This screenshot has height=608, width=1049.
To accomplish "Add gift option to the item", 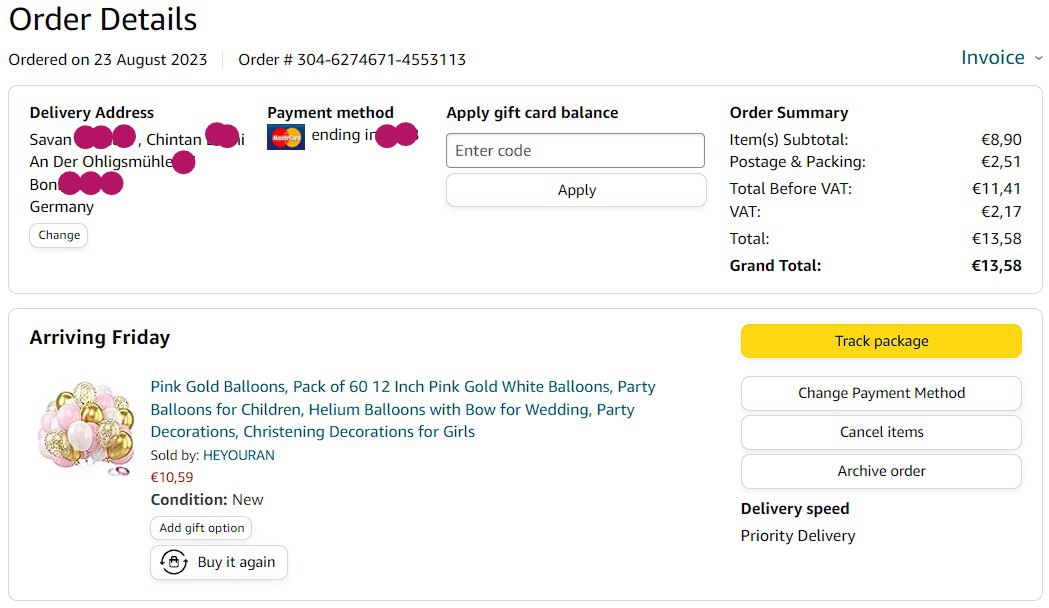I will [x=201, y=528].
